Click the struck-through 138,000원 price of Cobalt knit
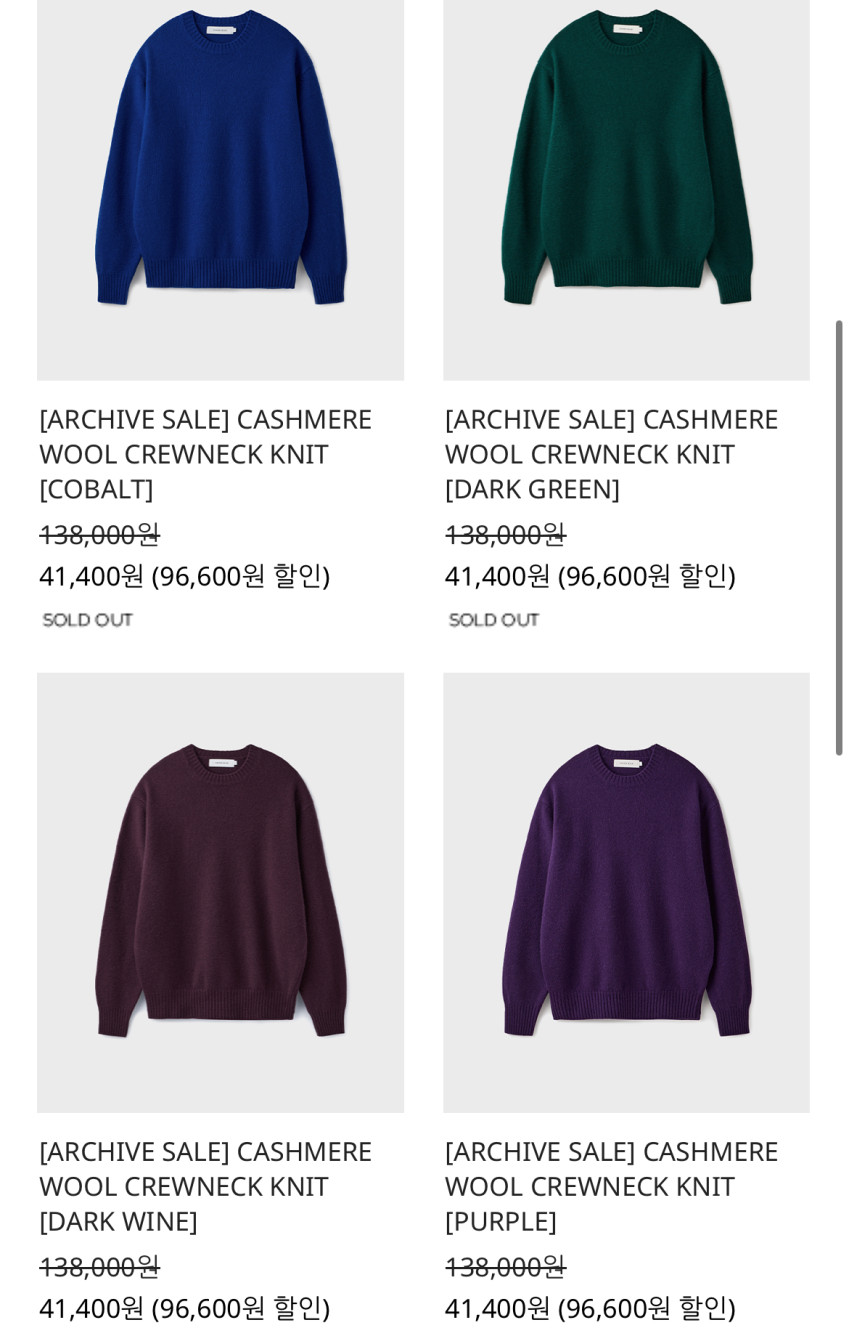 (100, 534)
